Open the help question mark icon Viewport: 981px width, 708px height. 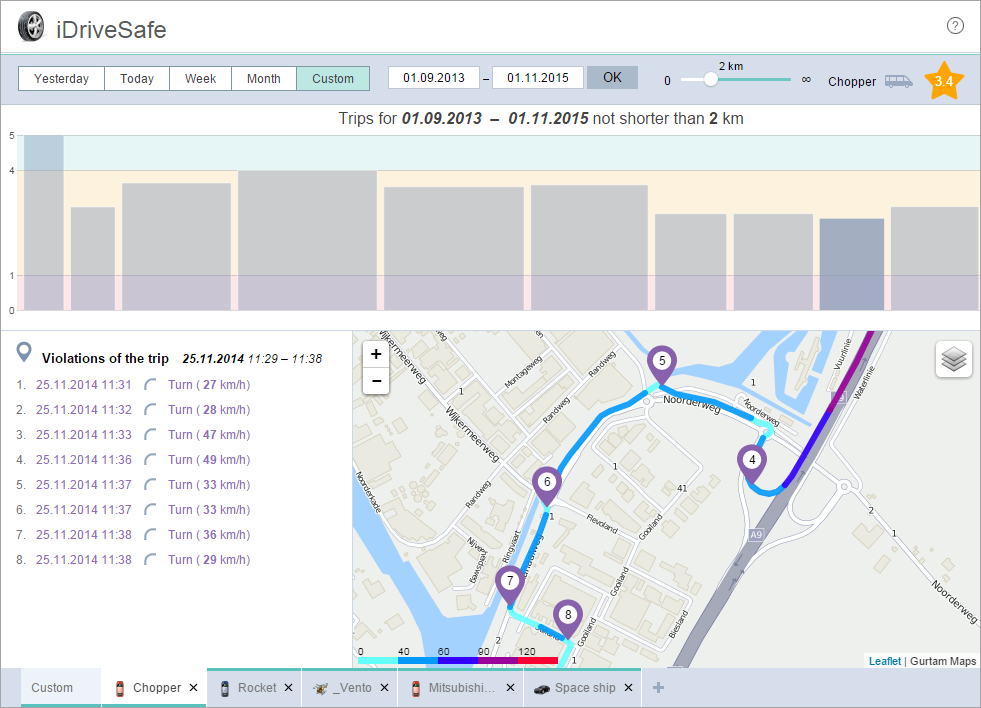pyautogui.click(x=955, y=26)
